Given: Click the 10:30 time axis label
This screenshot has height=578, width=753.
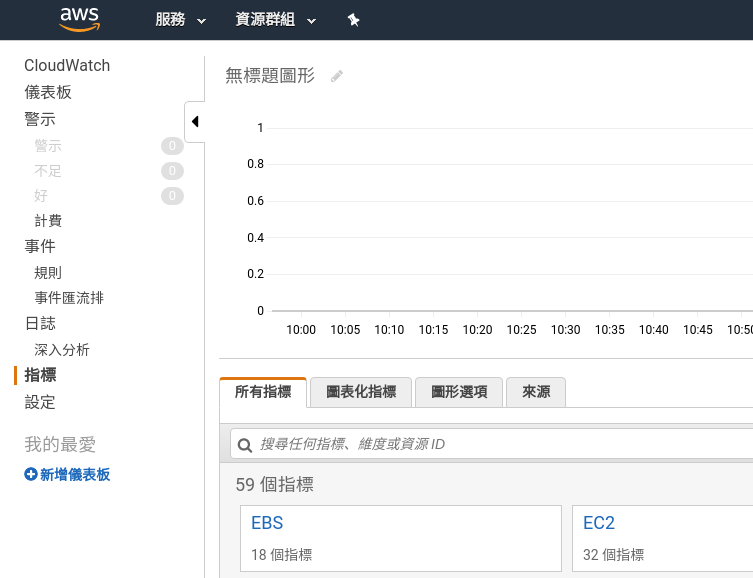Looking at the screenshot, I should pos(565,330).
